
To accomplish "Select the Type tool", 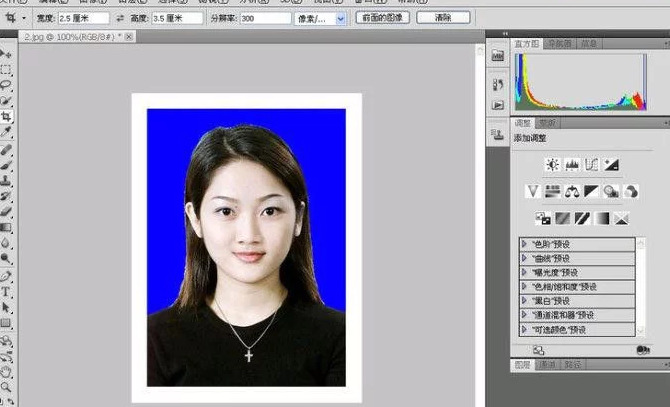I will tap(6, 292).
